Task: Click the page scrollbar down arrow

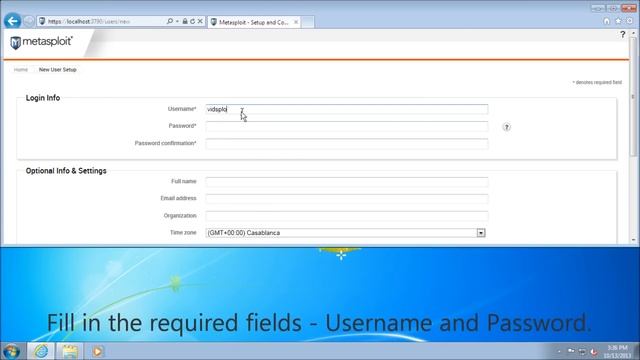Action: tap(633, 240)
